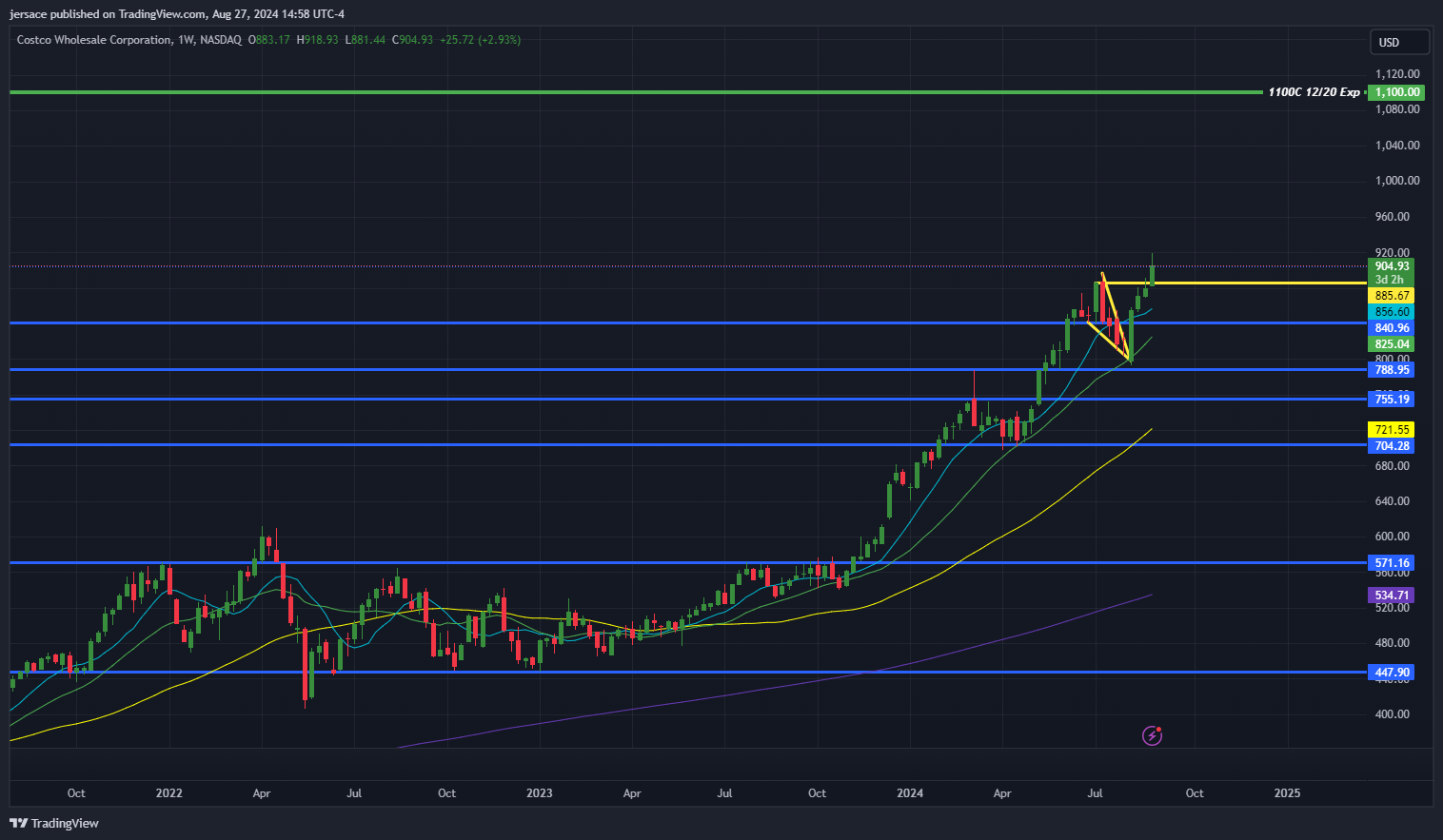This screenshot has height=840, width=1443.
Task: Click the low value L881.44
Action: [x=366, y=40]
